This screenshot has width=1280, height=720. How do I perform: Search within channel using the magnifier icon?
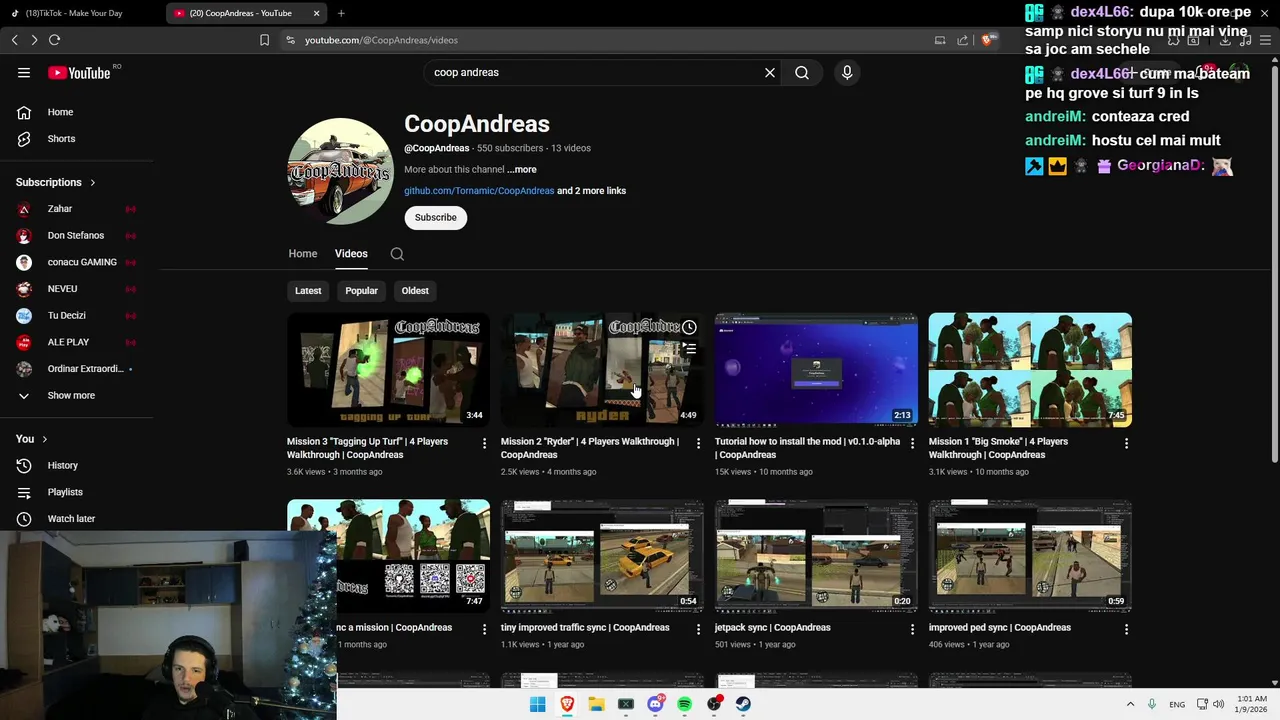click(x=397, y=254)
